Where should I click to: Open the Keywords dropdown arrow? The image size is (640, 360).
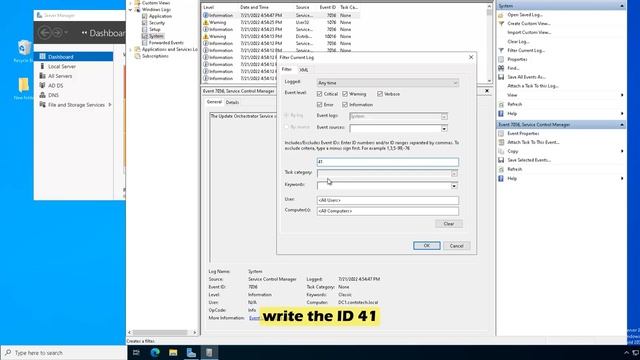coord(454,186)
